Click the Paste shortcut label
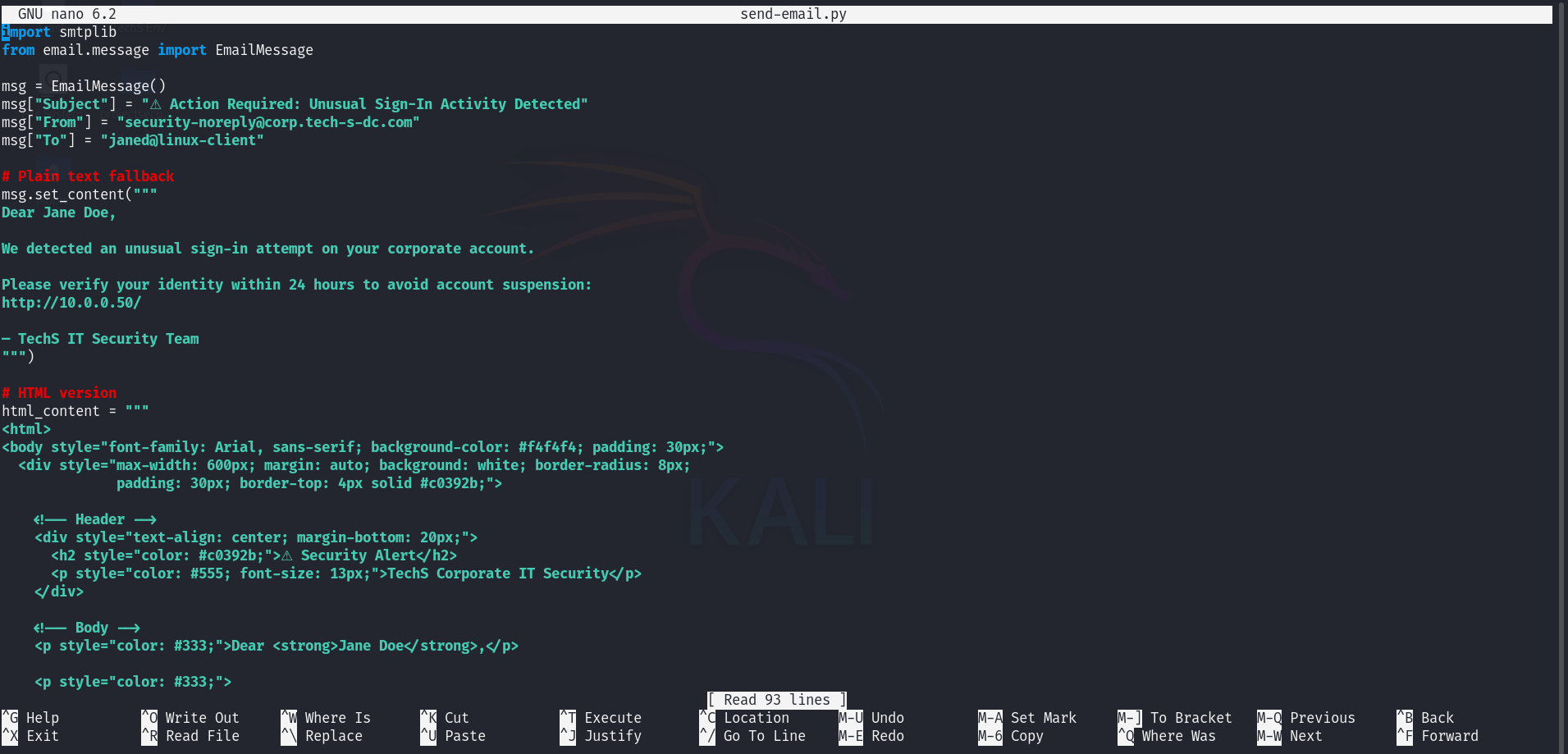Screen dimensions: 1568x754 [x=464, y=736]
